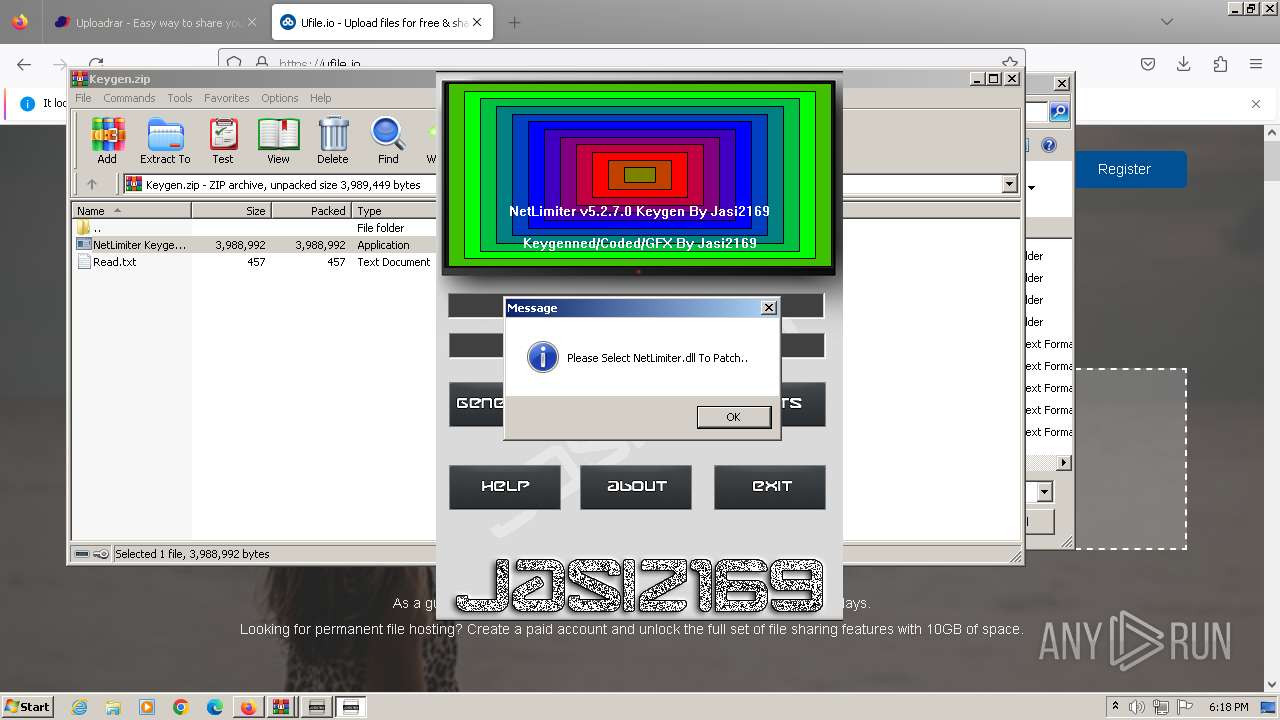Viewport: 1280px width, 720px height.
Task: Click the View file icon in WinRAR
Action: click(278, 141)
